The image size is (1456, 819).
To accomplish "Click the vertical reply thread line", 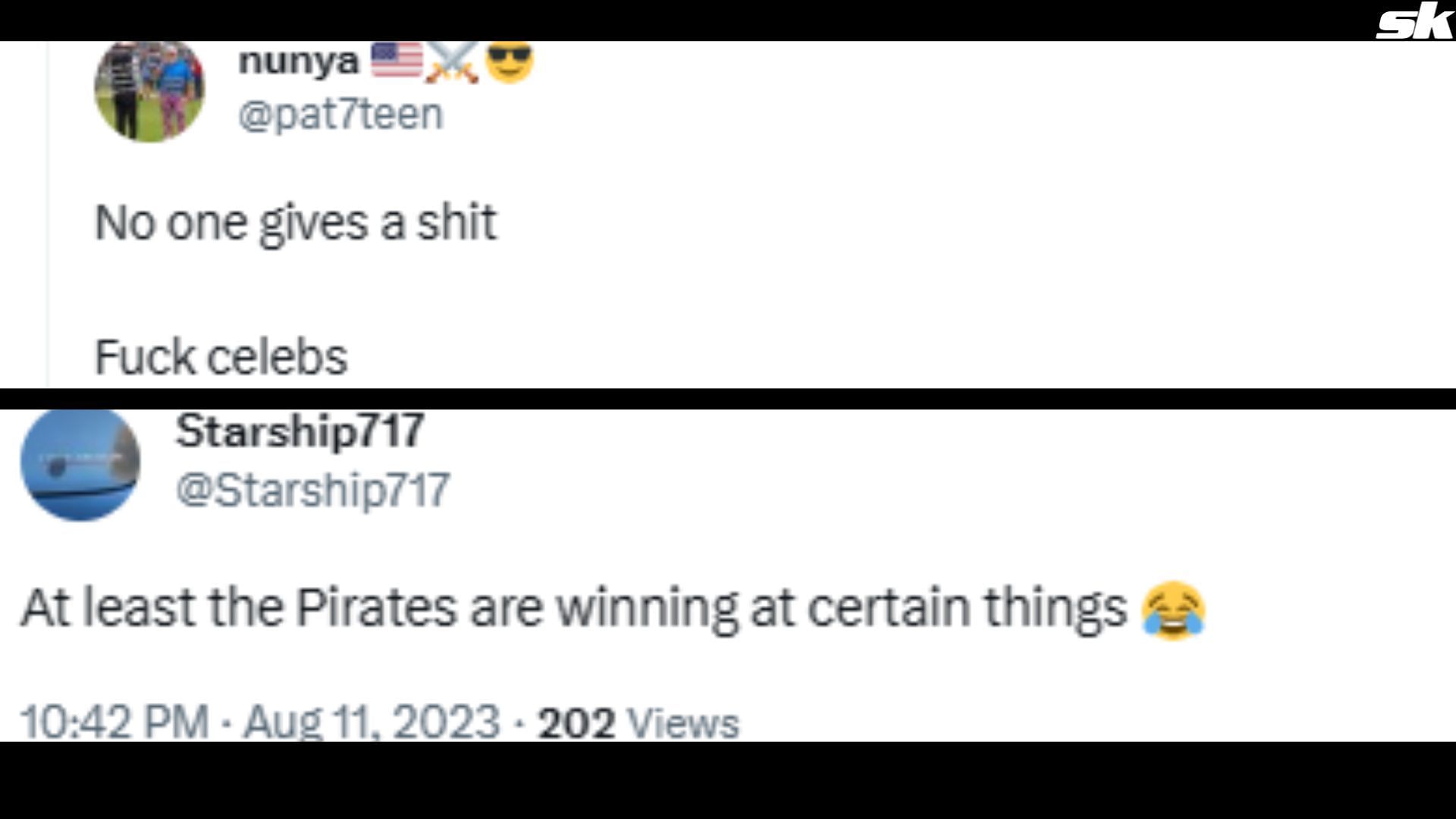I will coord(49,227).
